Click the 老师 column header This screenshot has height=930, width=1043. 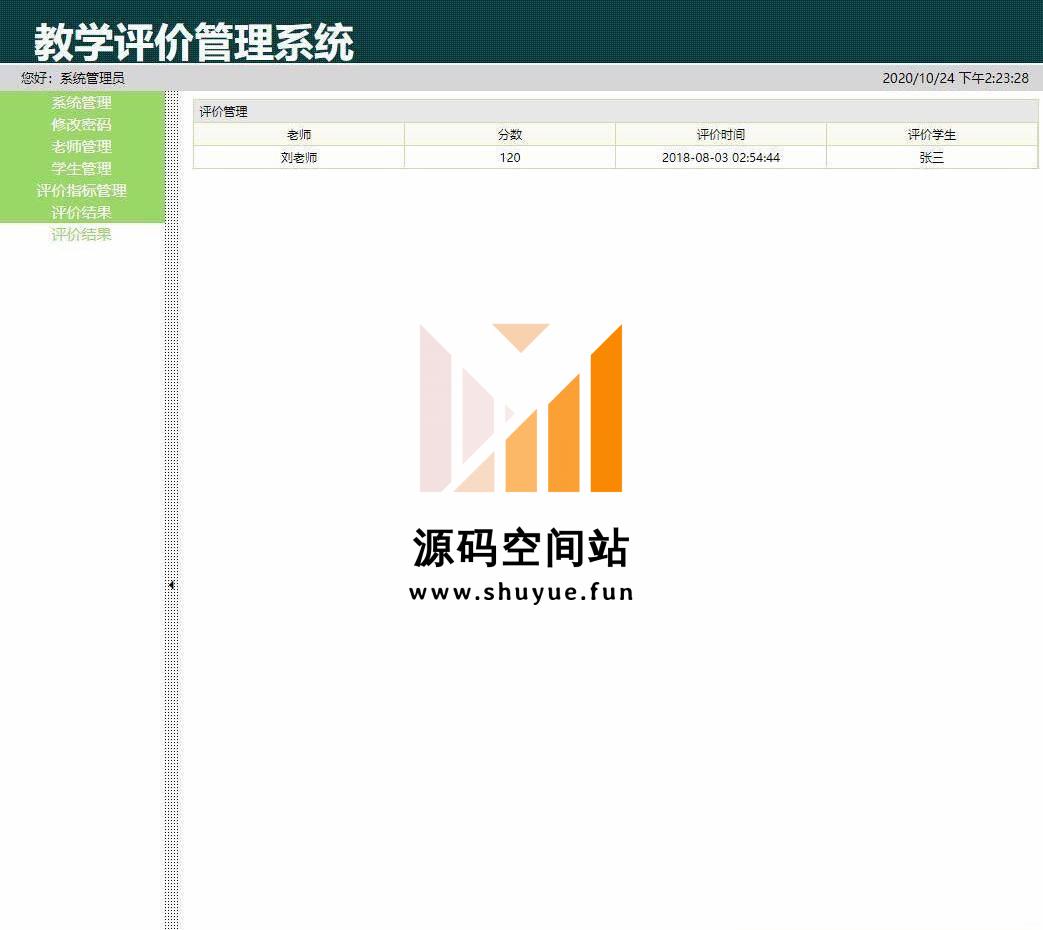click(299, 134)
